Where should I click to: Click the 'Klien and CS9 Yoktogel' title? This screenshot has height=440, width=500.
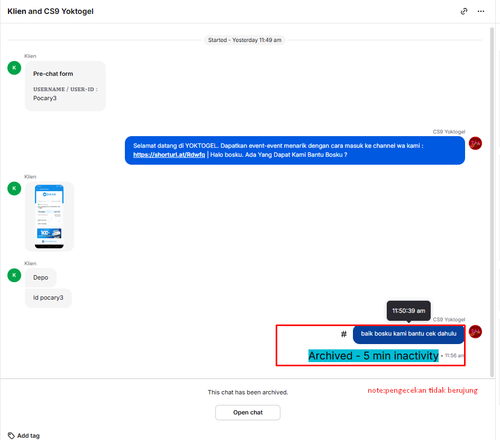click(50, 11)
